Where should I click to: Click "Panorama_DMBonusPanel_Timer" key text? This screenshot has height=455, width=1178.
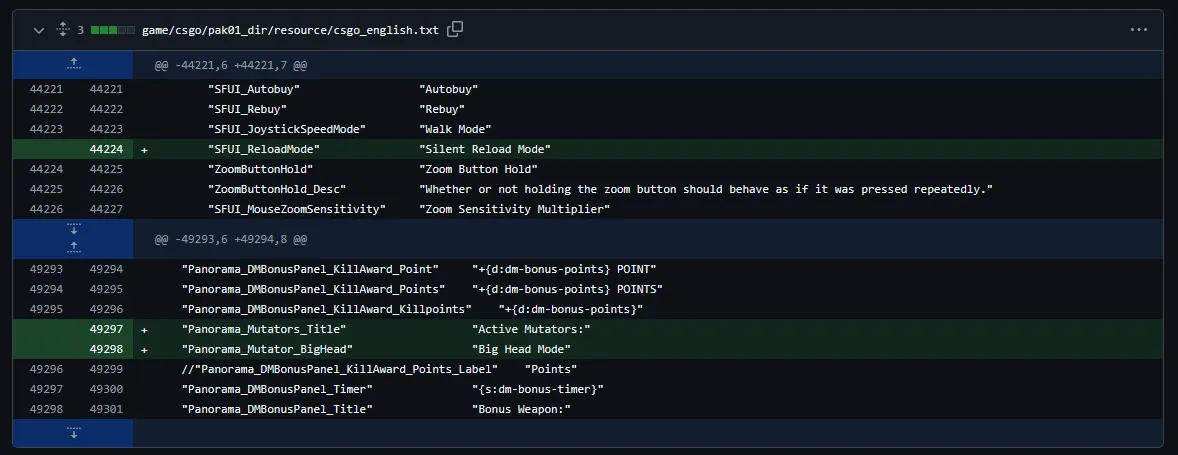pos(277,389)
